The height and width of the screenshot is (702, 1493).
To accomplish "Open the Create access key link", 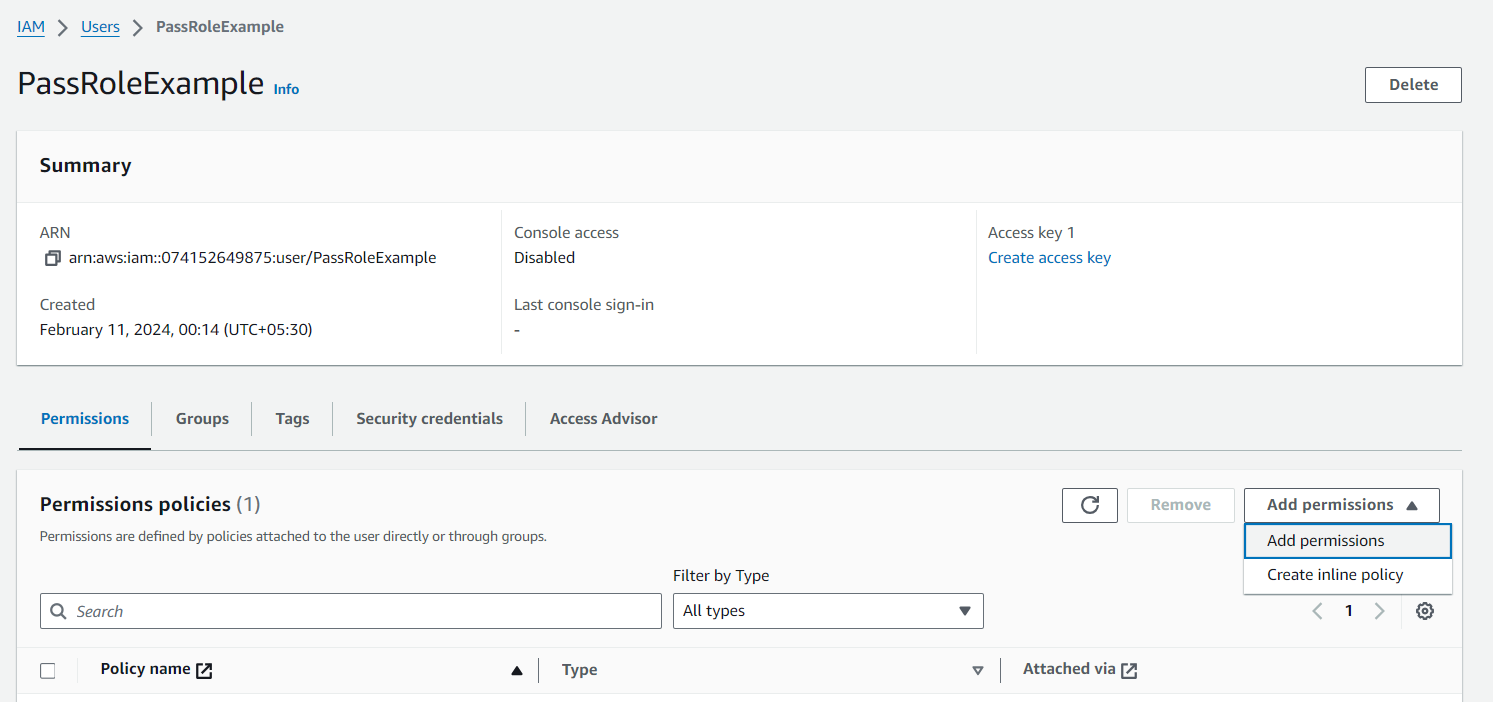I will pos(1048,257).
